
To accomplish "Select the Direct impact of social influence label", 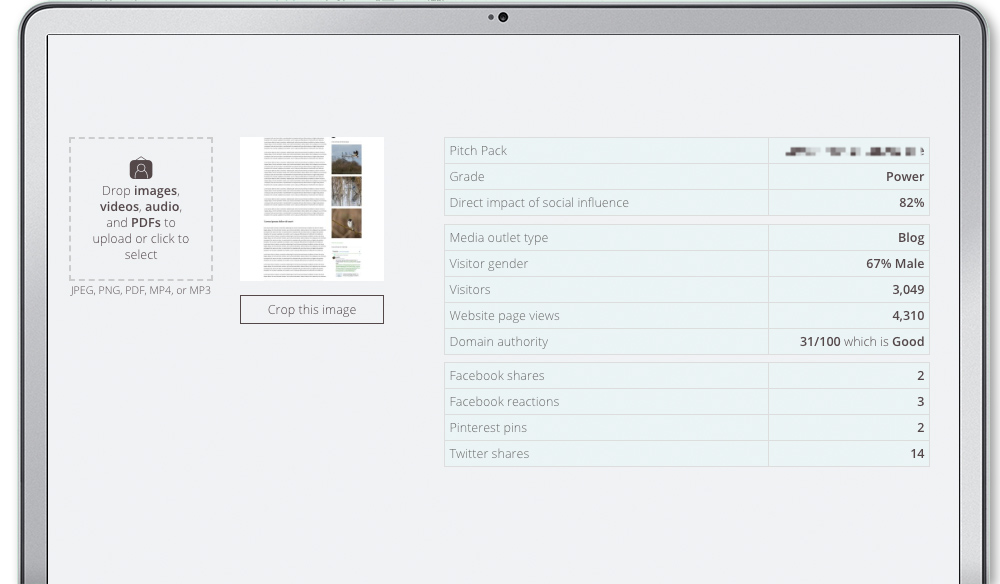I will pyautogui.click(x=539, y=203).
